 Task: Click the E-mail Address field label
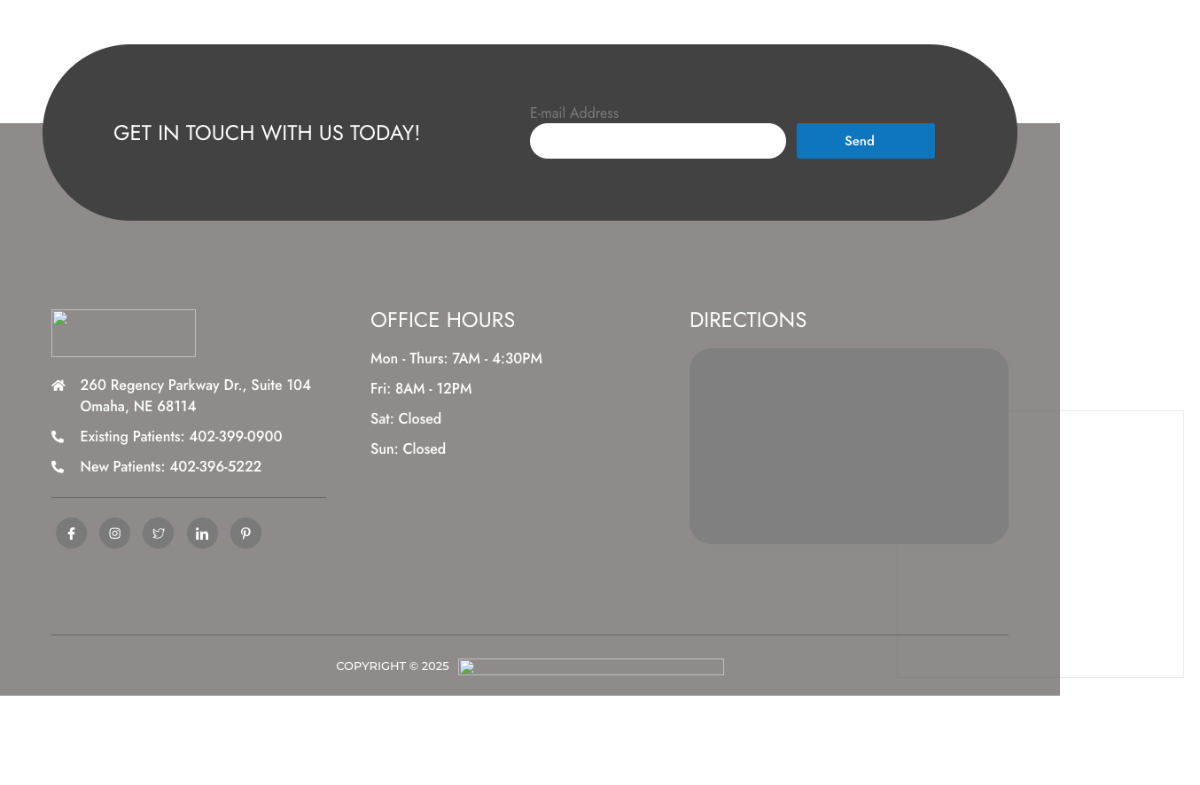click(574, 113)
